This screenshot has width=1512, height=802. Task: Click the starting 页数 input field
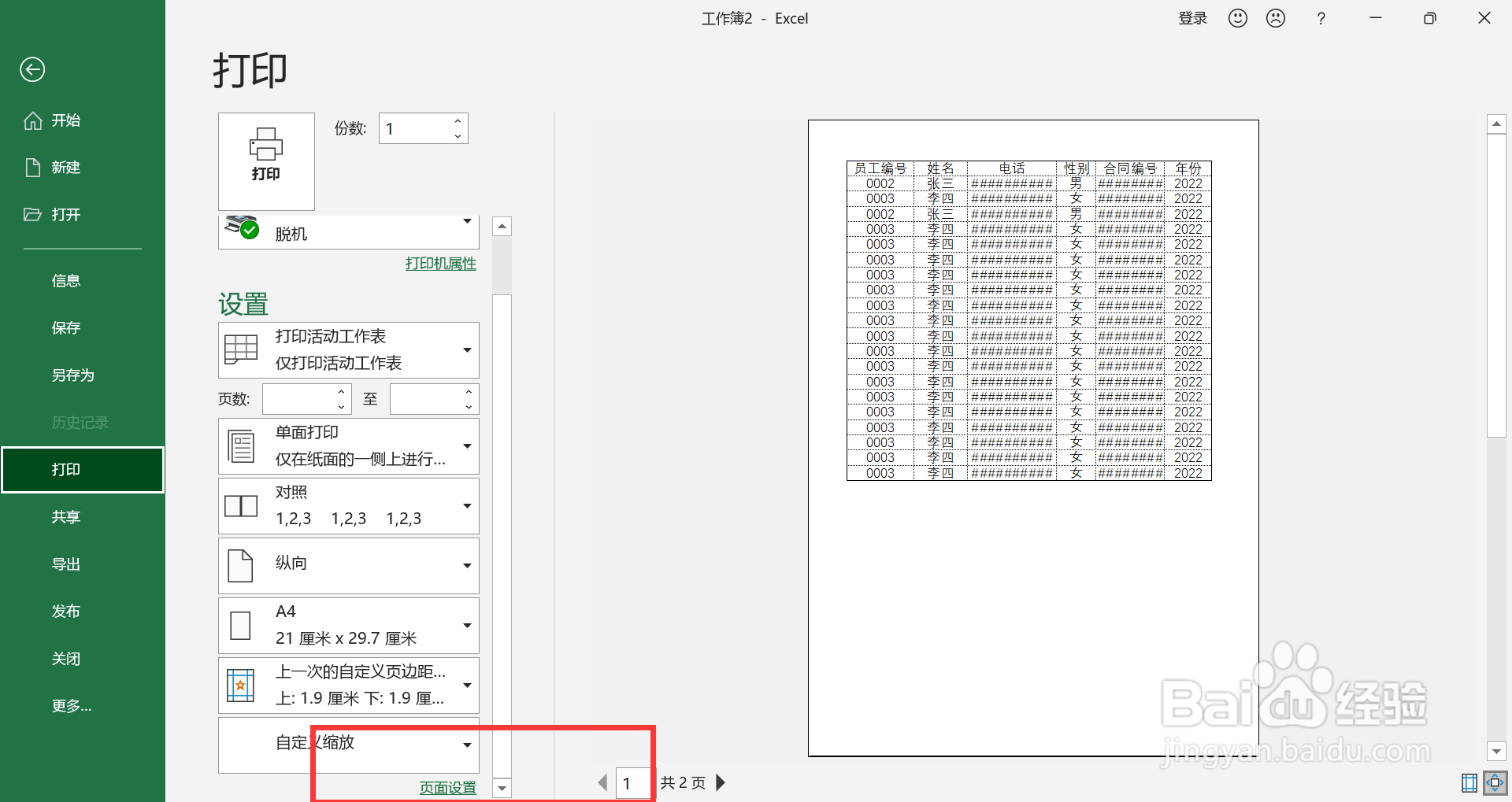tap(298, 399)
